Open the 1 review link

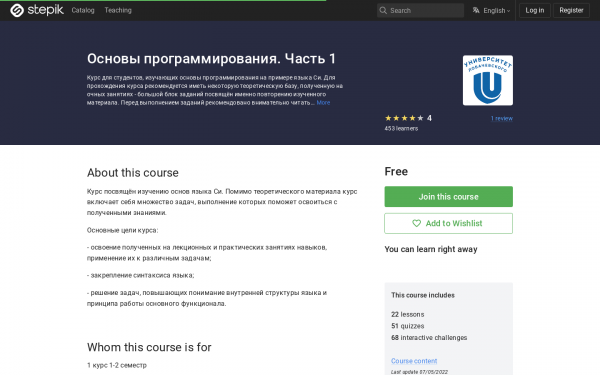point(502,119)
